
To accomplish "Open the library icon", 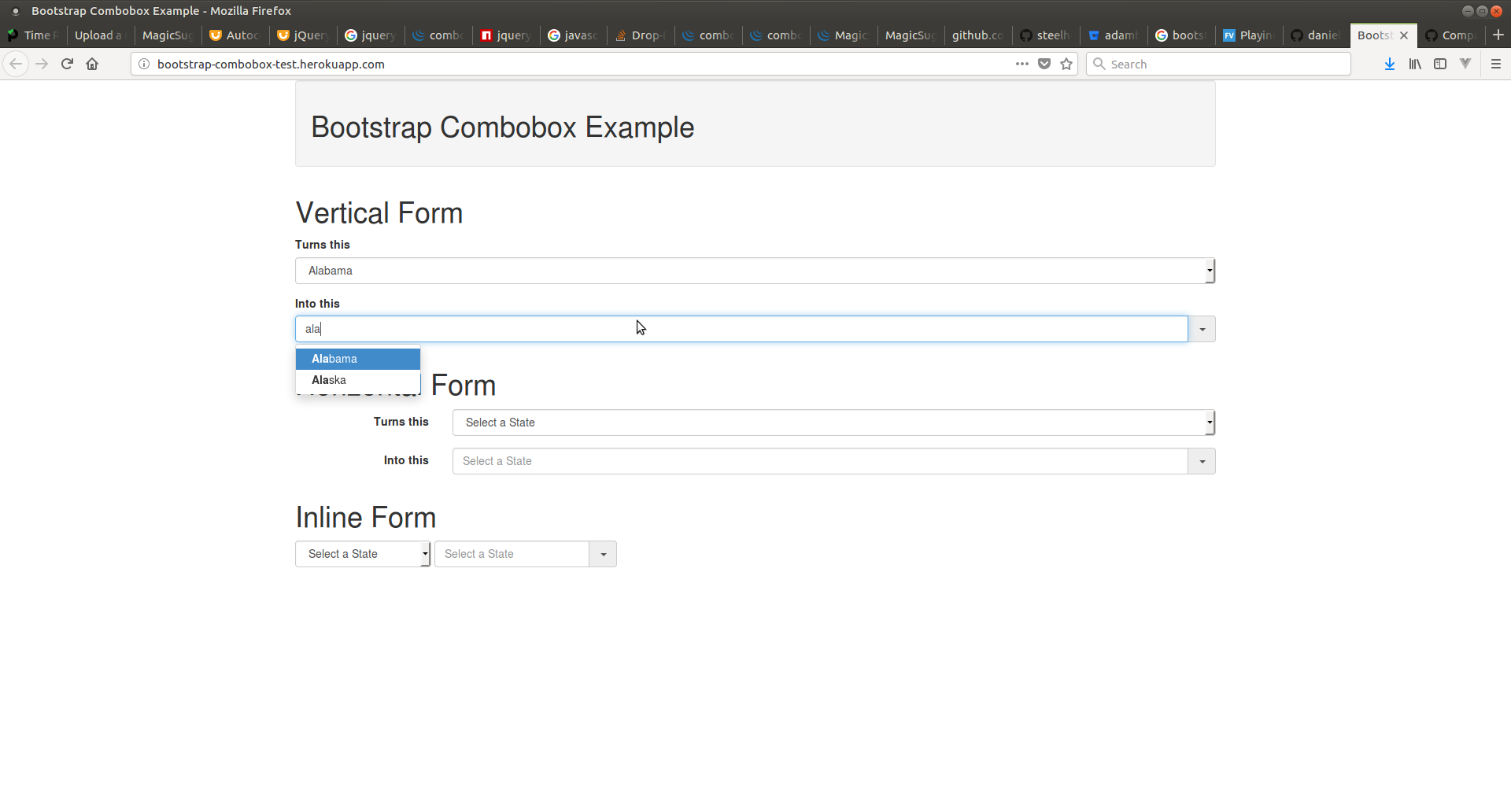I will (1414, 64).
